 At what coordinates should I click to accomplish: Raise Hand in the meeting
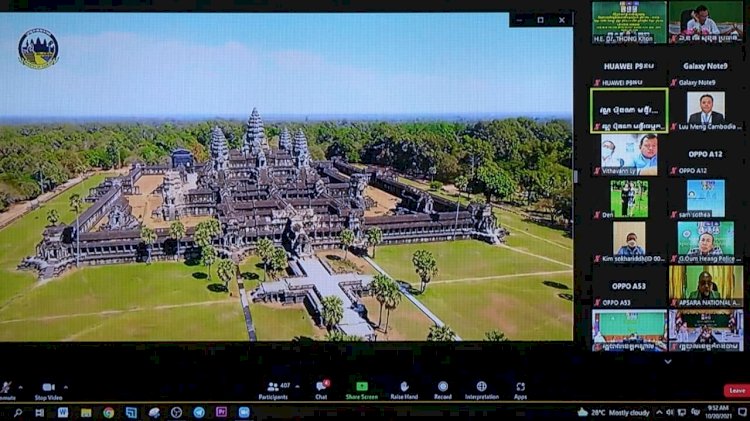coord(404,390)
